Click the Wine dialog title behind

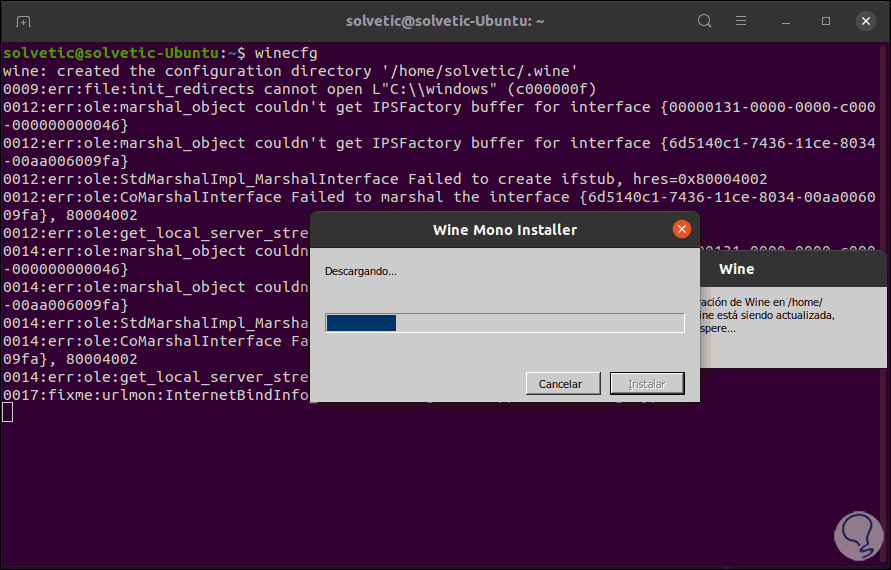(736, 269)
